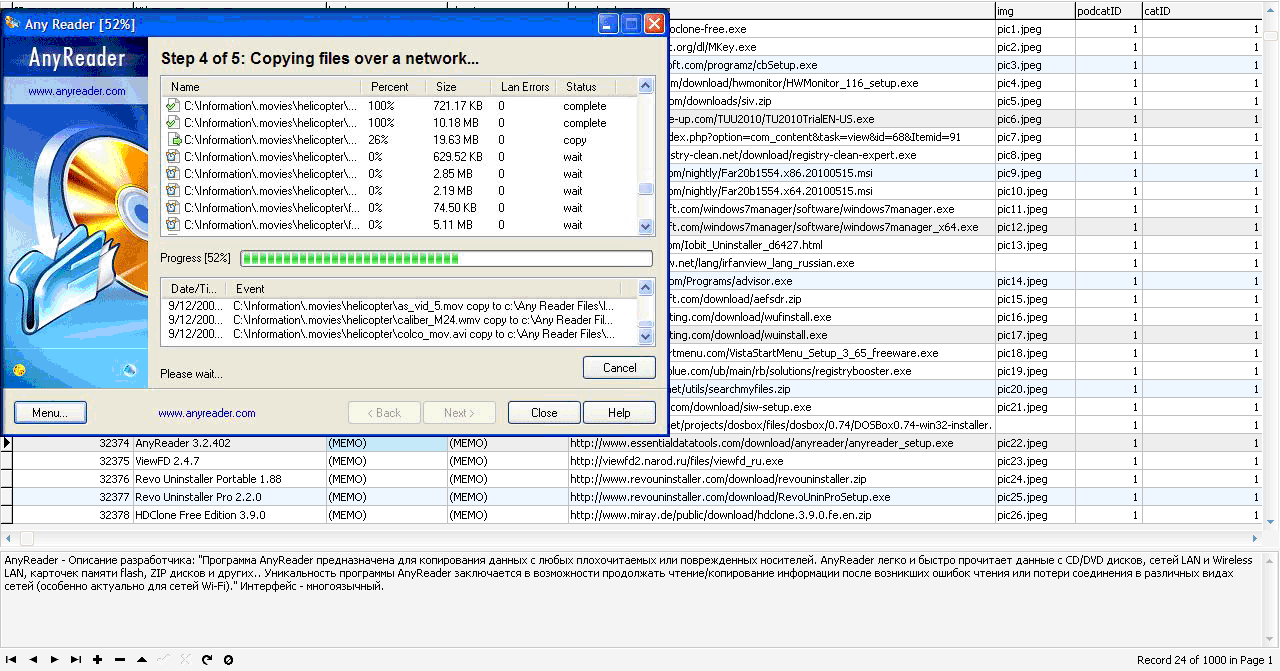Click the file icon with 'copy' status
Viewport: 1280px width, 671px height.
point(173,140)
